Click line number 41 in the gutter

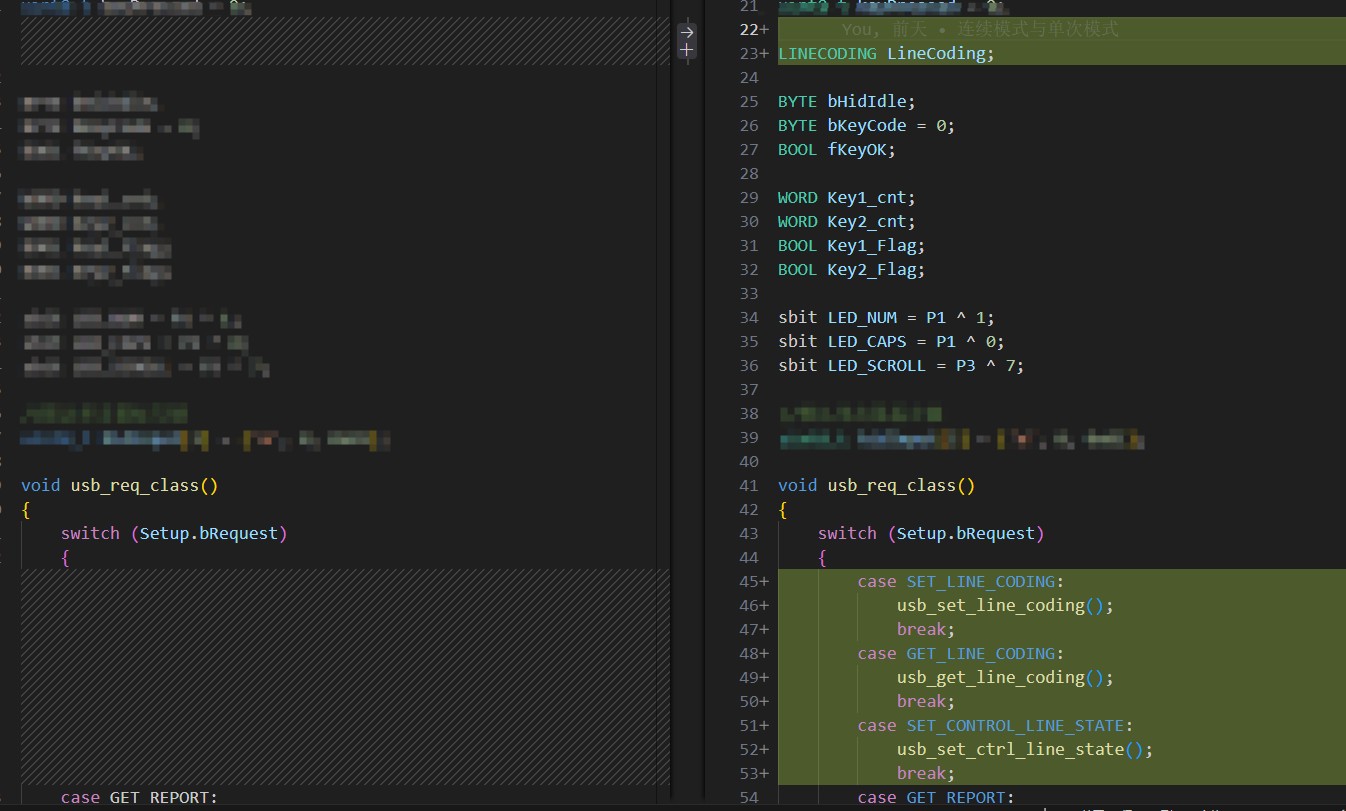coord(750,486)
